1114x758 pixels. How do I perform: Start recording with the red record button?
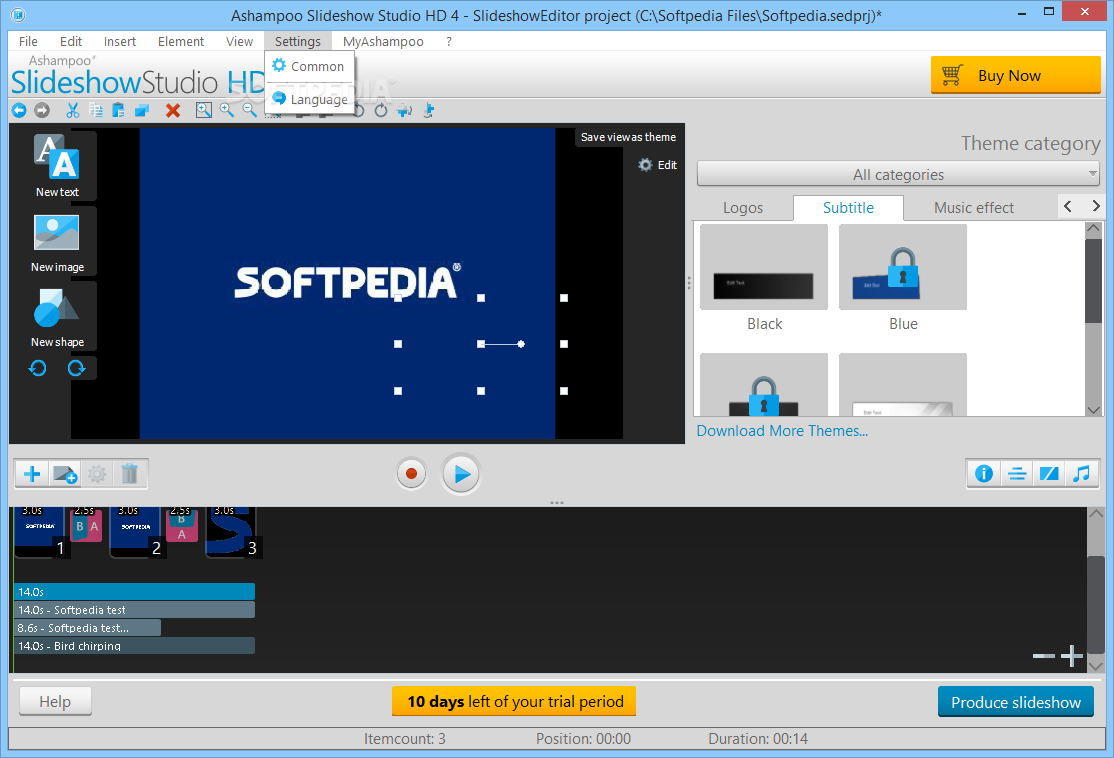411,474
